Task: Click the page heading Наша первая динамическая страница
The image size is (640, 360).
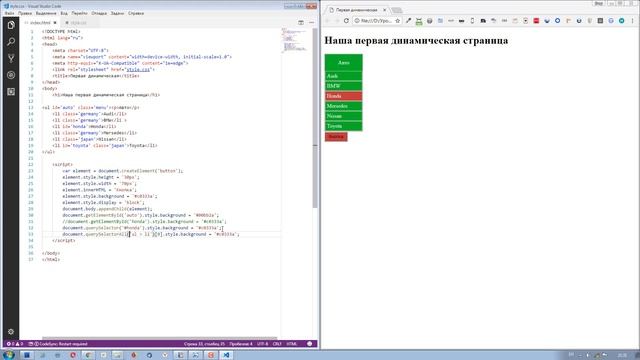Action: pyautogui.click(x=416, y=40)
